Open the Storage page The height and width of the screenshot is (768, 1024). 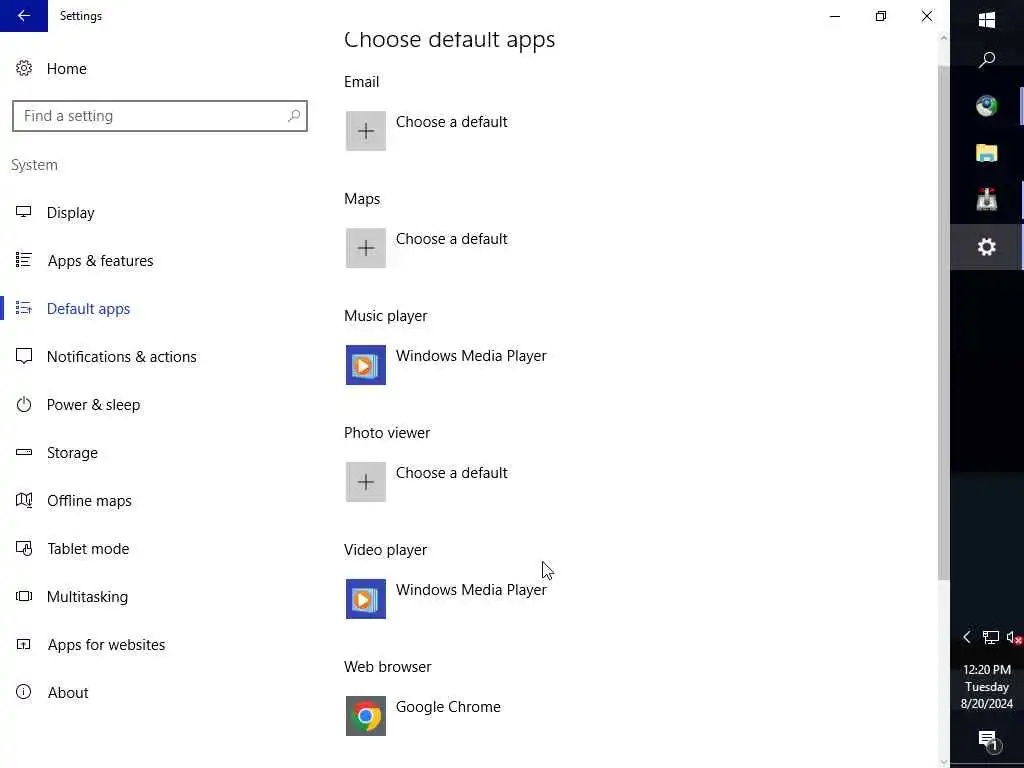click(72, 453)
